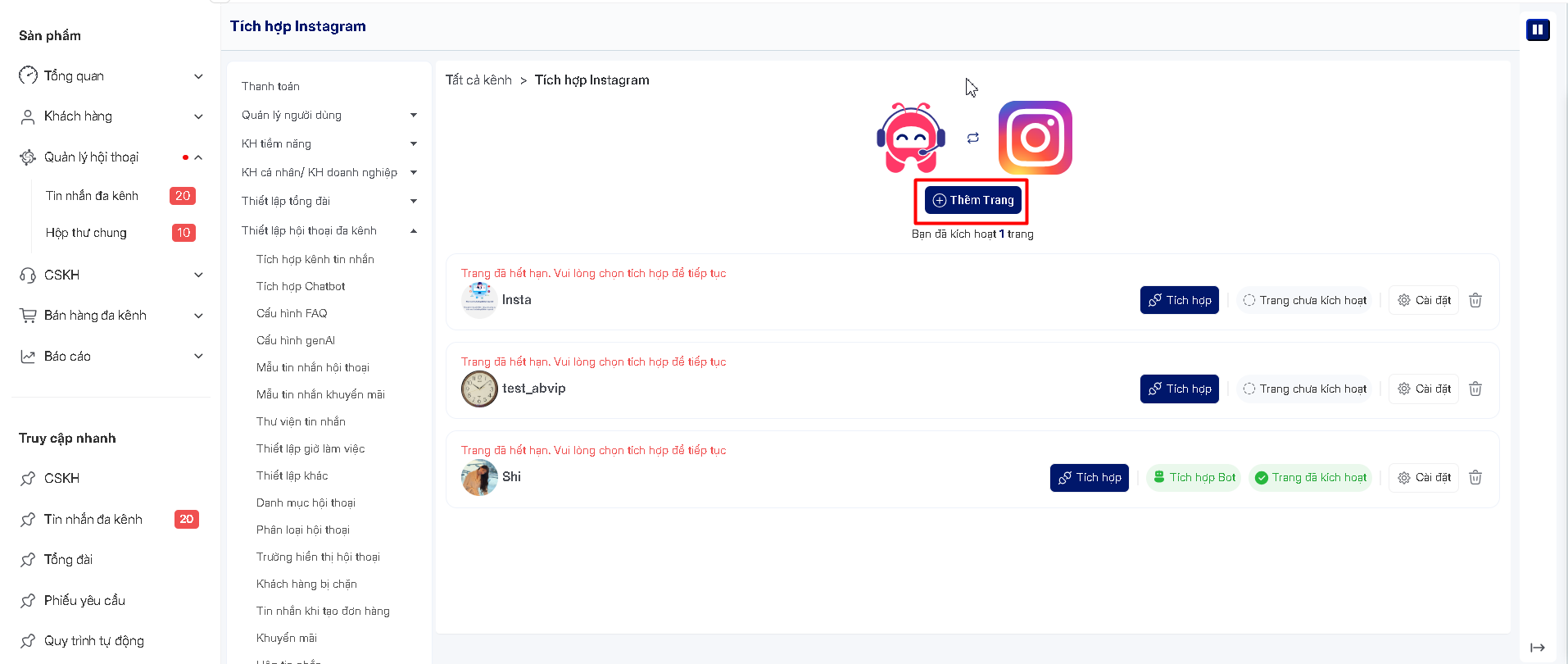This screenshot has height=664, width=1568.
Task: Toggle Shi Tích hợp Bot badge
Action: [x=1194, y=477]
